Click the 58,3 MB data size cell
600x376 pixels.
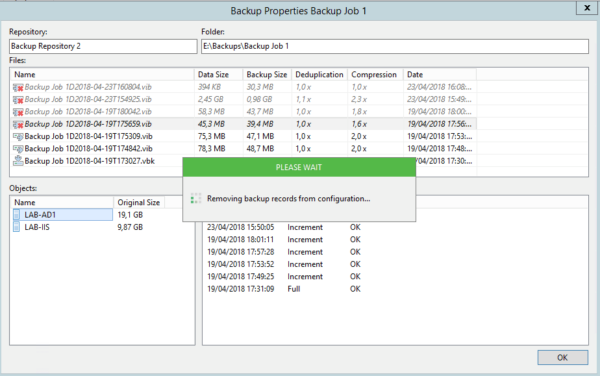pyautogui.click(x=211, y=112)
